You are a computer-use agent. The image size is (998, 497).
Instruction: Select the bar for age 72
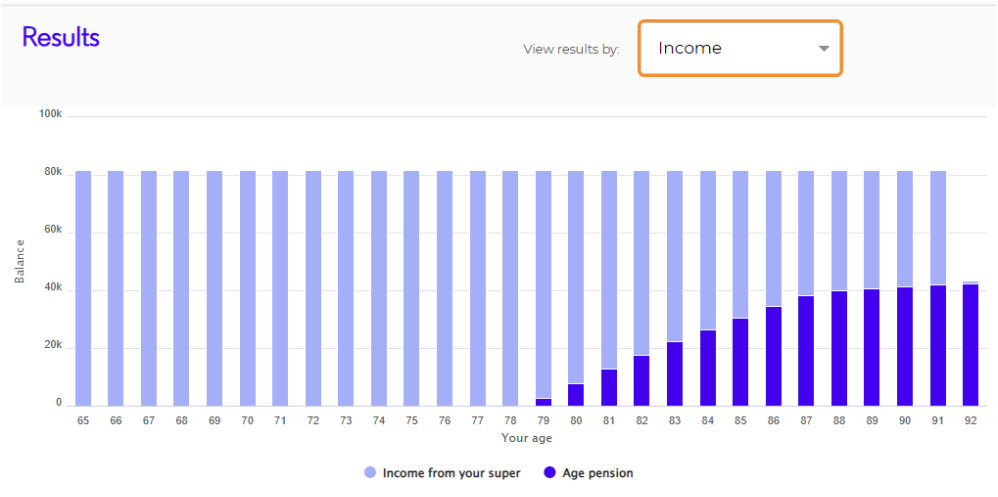tap(313, 288)
